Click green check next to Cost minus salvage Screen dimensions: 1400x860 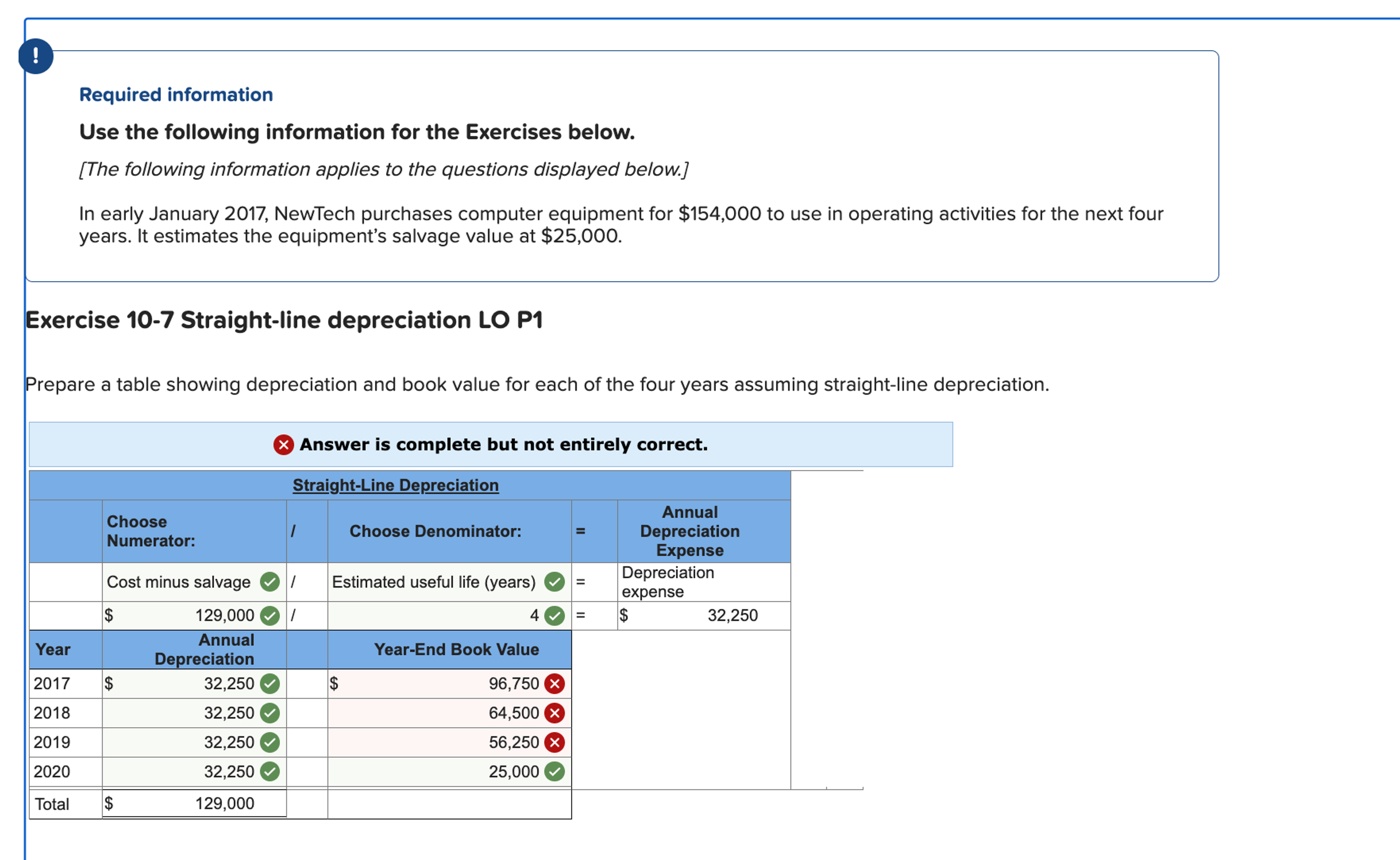coord(270,582)
